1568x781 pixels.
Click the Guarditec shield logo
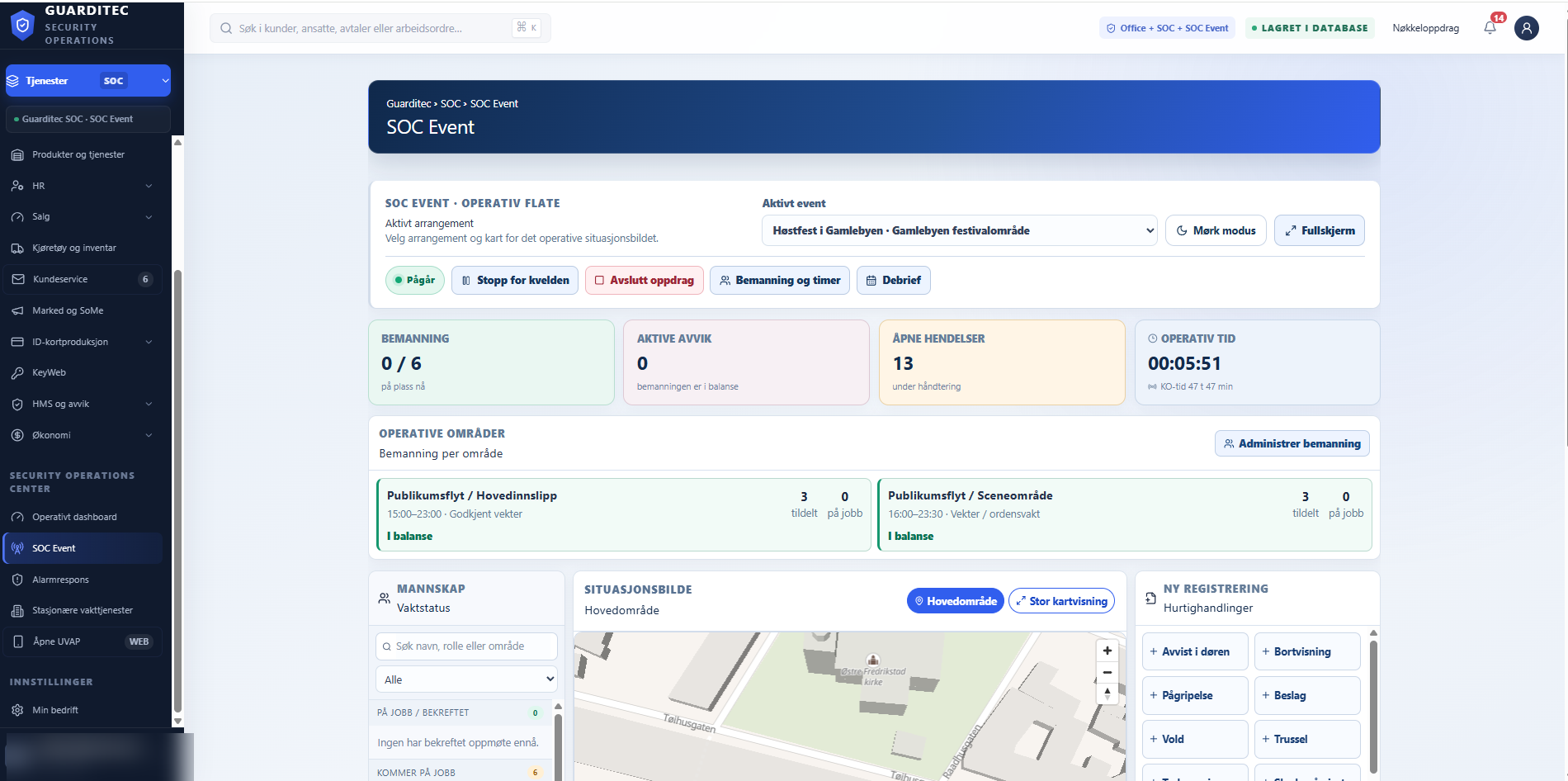tap(23, 25)
